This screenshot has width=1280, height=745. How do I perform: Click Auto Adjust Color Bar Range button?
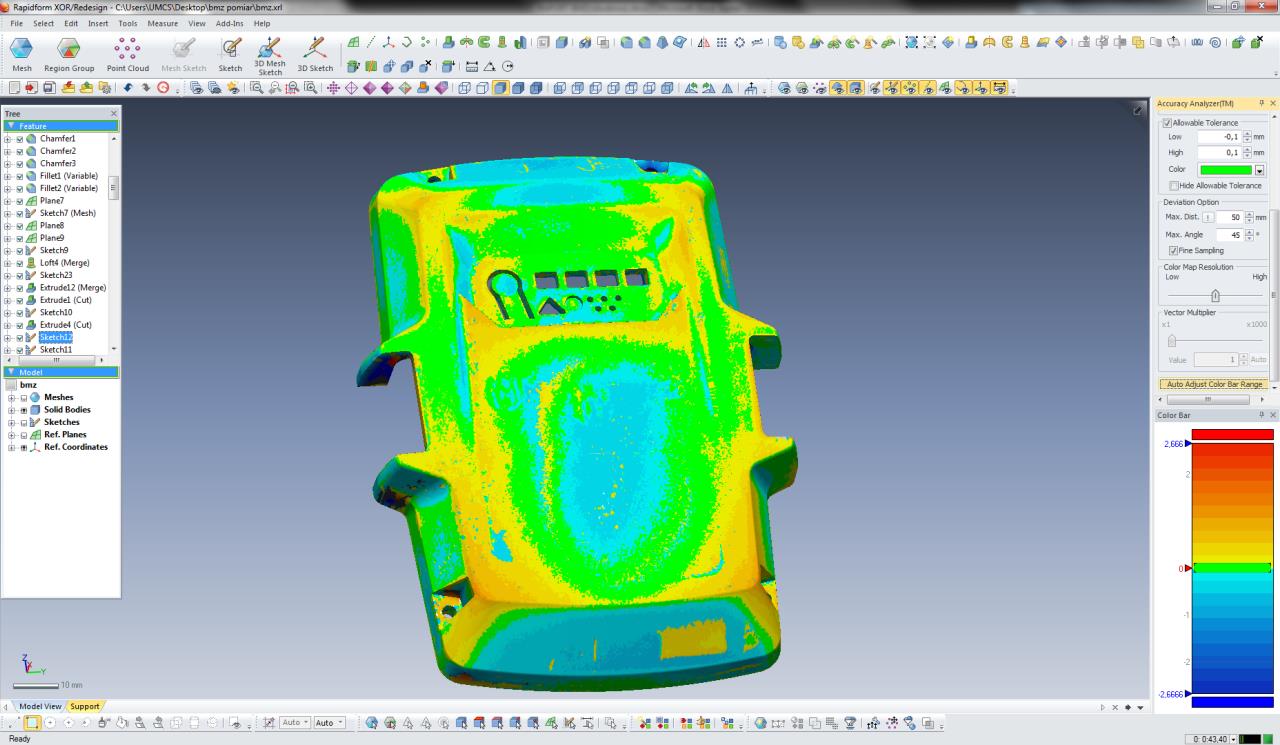1214,384
